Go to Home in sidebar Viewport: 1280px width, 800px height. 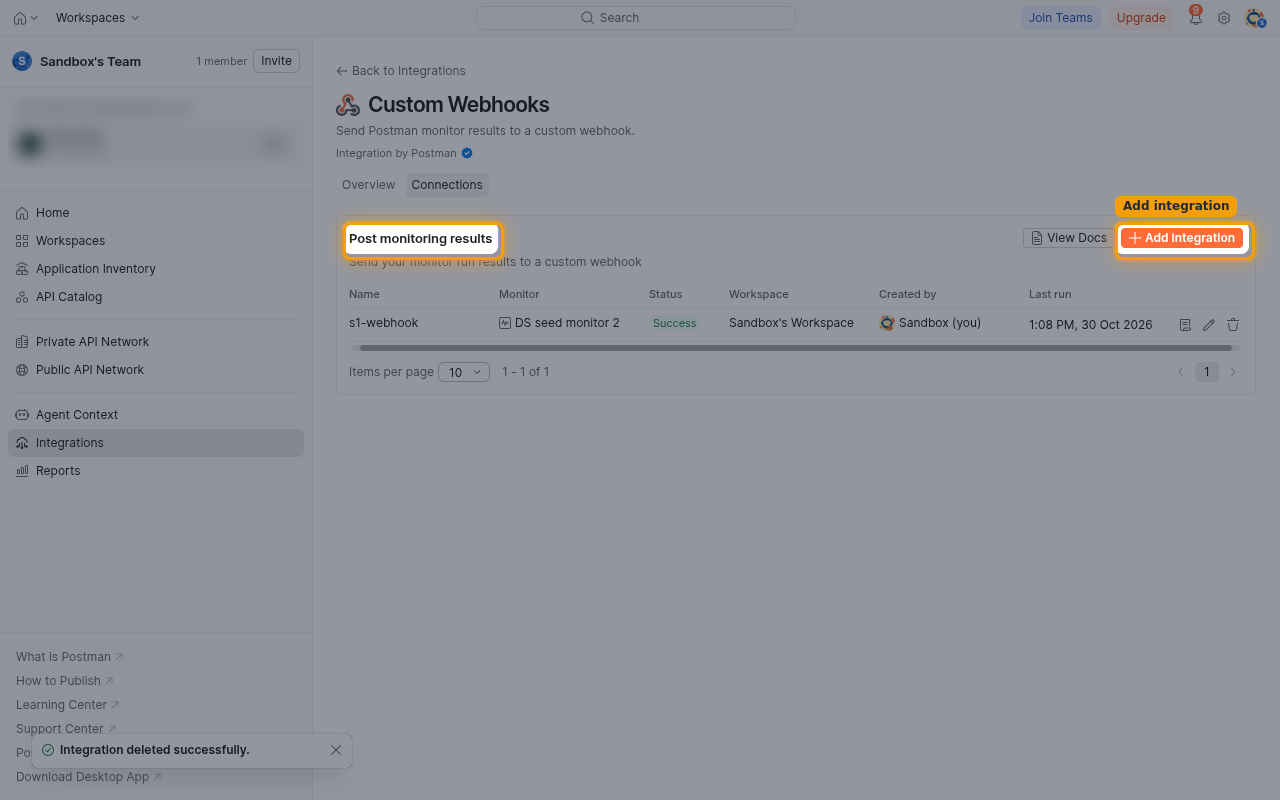click(x=156, y=213)
